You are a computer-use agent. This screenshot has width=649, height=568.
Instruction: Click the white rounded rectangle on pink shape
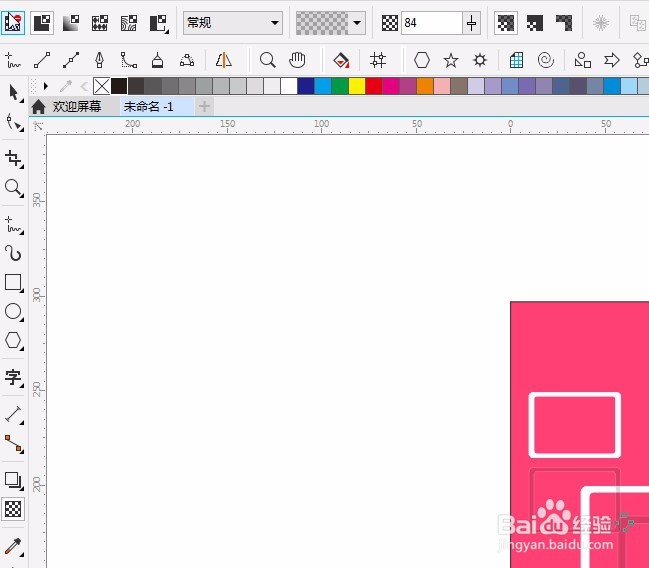point(575,425)
